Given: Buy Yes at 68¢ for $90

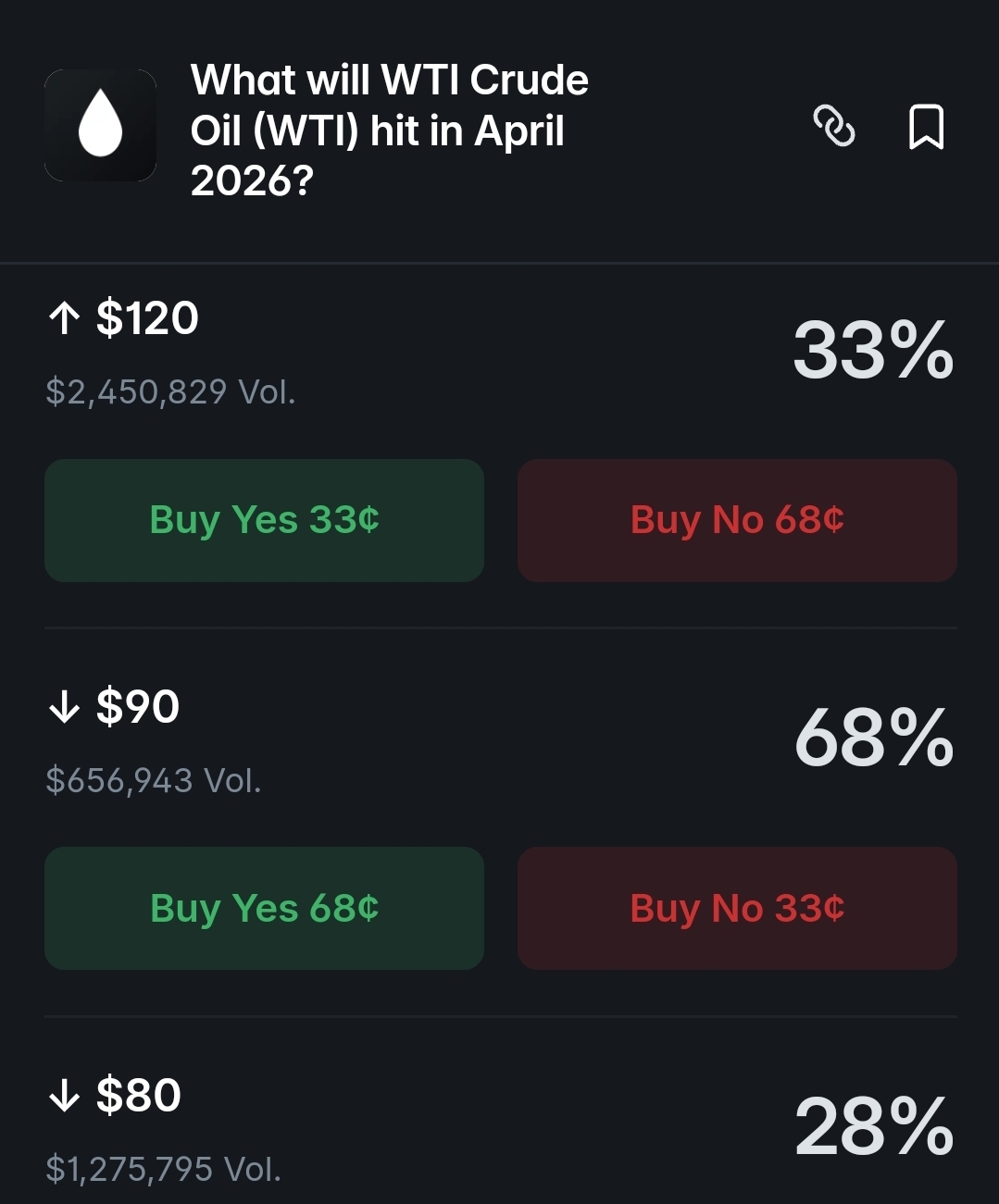Looking at the screenshot, I should (264, 909).
